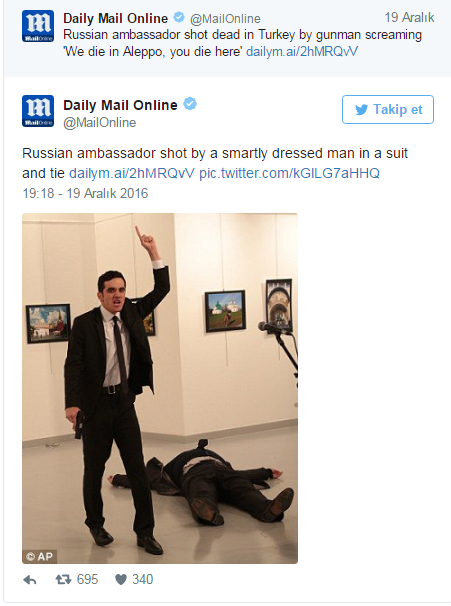The image size is (451, 606).
Task: Open the pic.twitter.com/kGILG7aHHQ link
Action: [289, 173]
